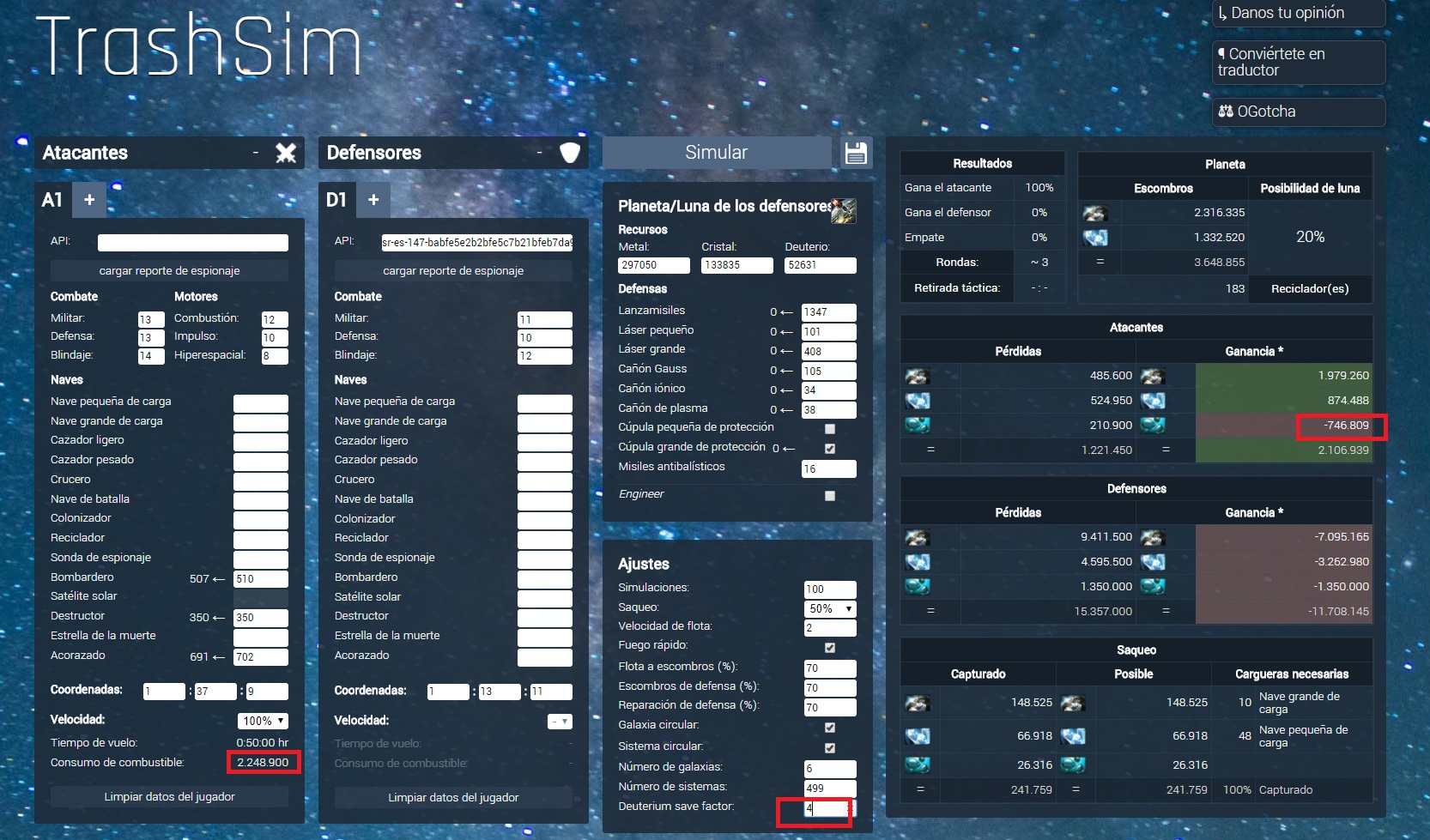Open the Saqueo 50% dropdown
Image resolution: width=1430 pixels, height=840 pixels.
(x=830, y=608)
